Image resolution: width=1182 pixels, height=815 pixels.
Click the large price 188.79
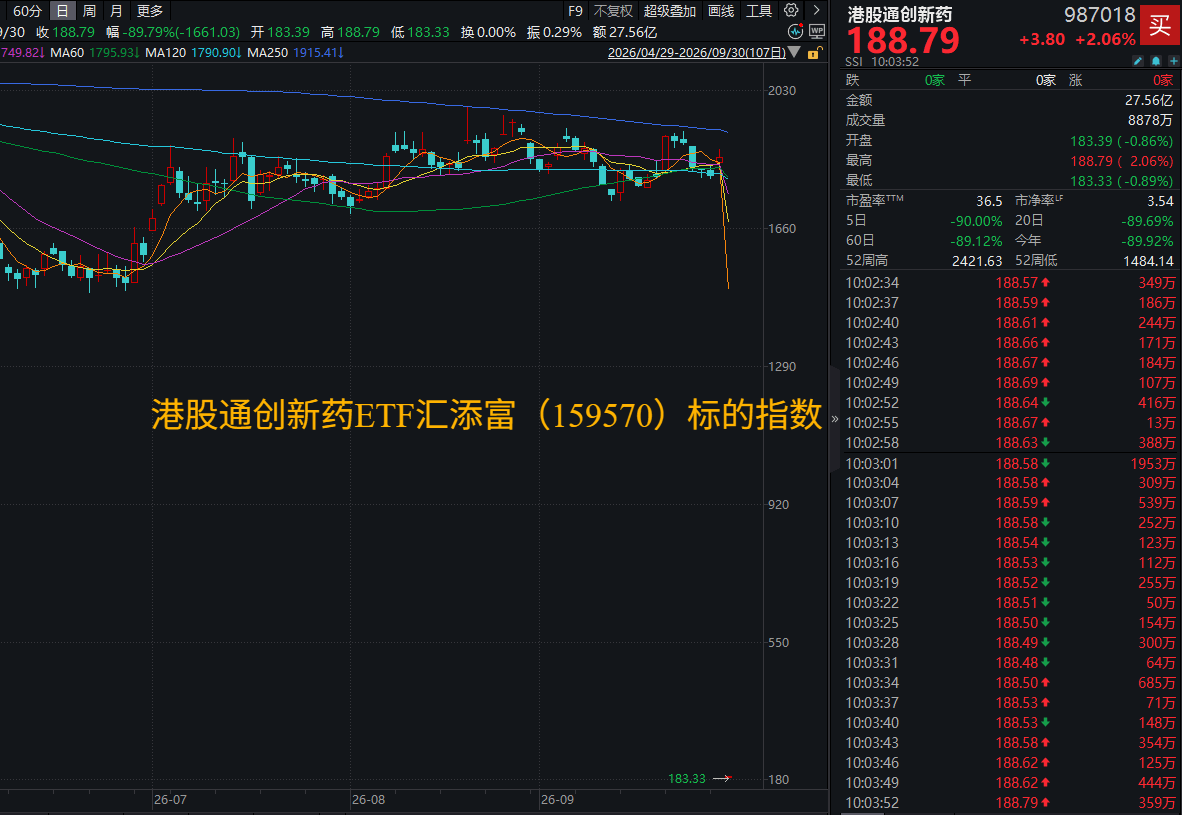point(903,40)
